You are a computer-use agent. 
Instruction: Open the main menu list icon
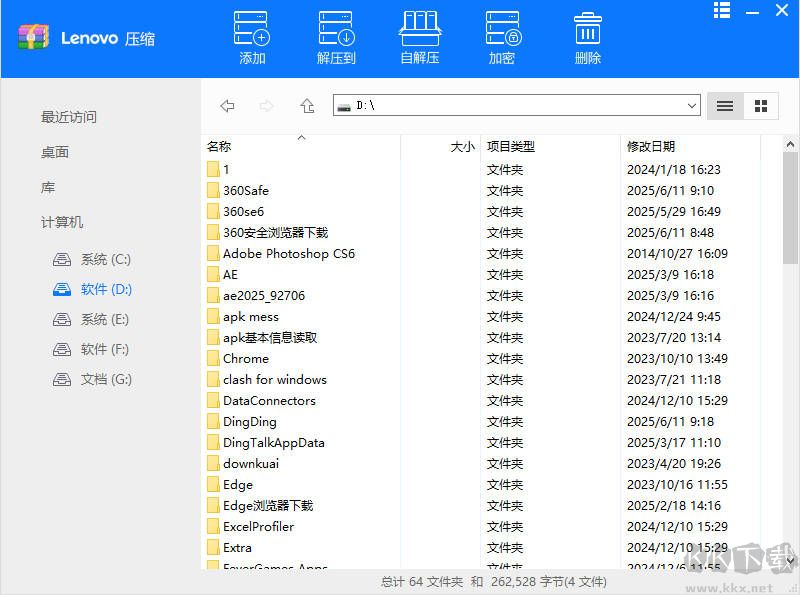tap(721, 10)
